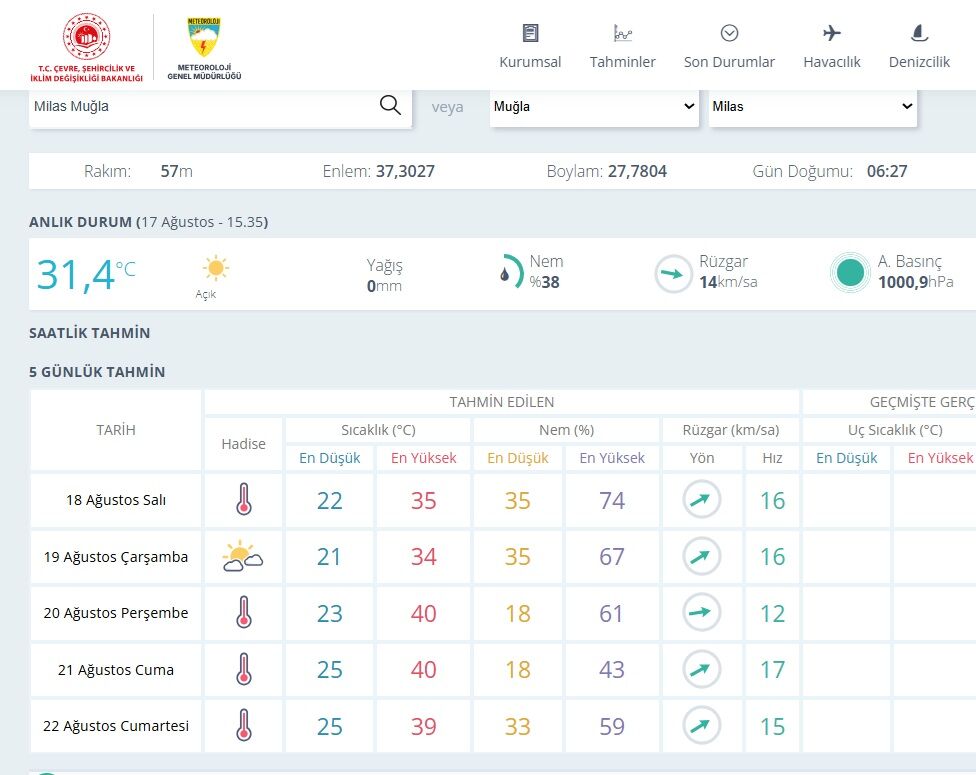Click the Denizcilik sailboat icon

click(919, 33)
